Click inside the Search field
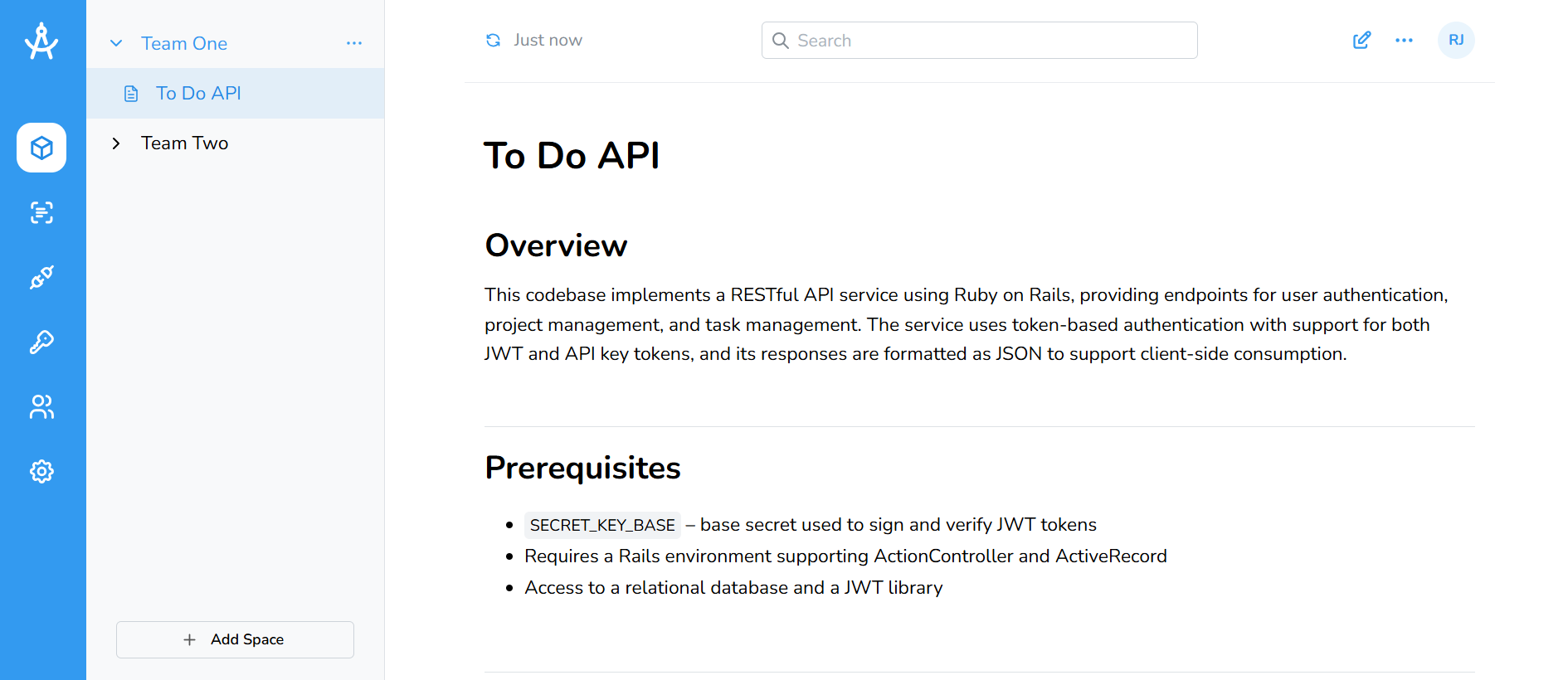The image size is (1568, 680). (x=979, y=41)
